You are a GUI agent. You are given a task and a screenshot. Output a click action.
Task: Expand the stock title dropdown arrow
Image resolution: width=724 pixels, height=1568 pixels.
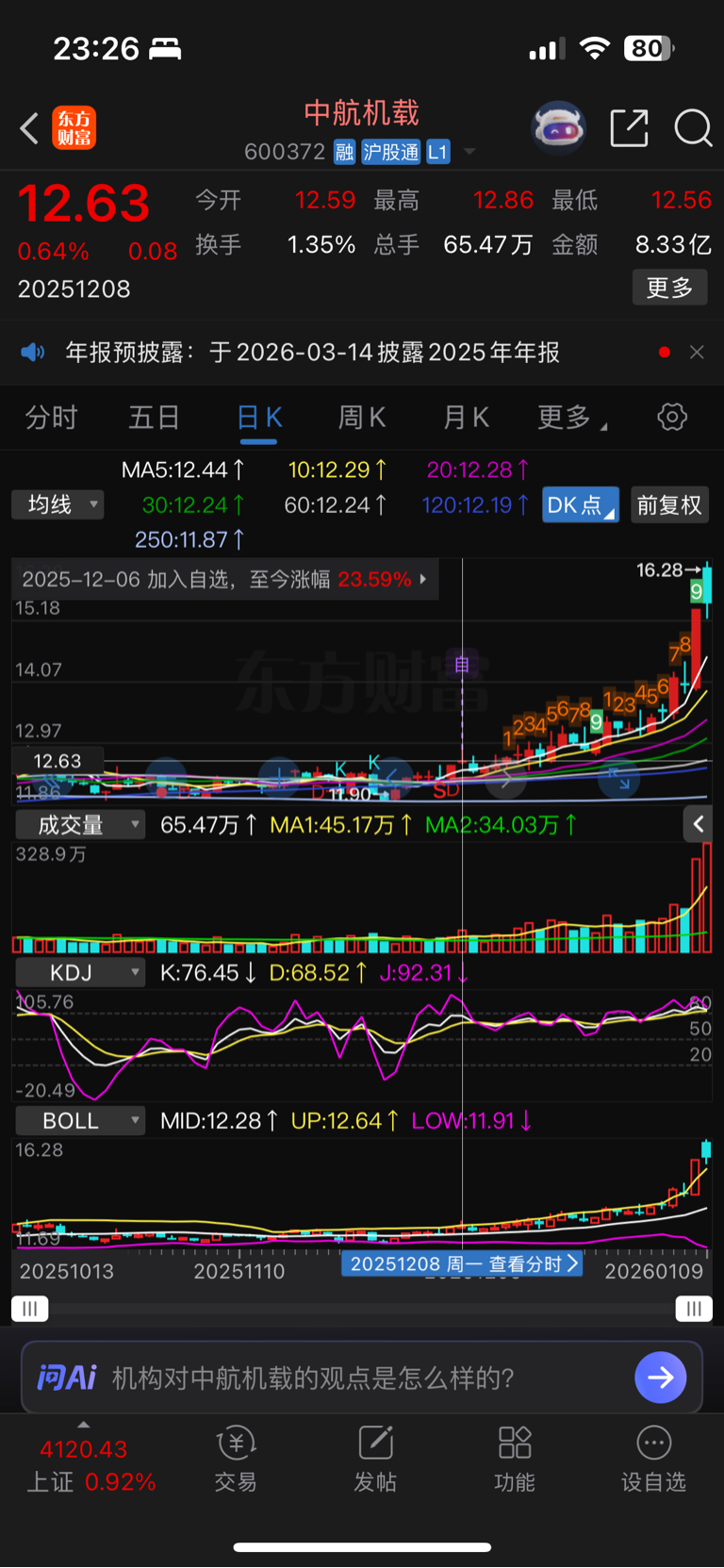(469, 152)
